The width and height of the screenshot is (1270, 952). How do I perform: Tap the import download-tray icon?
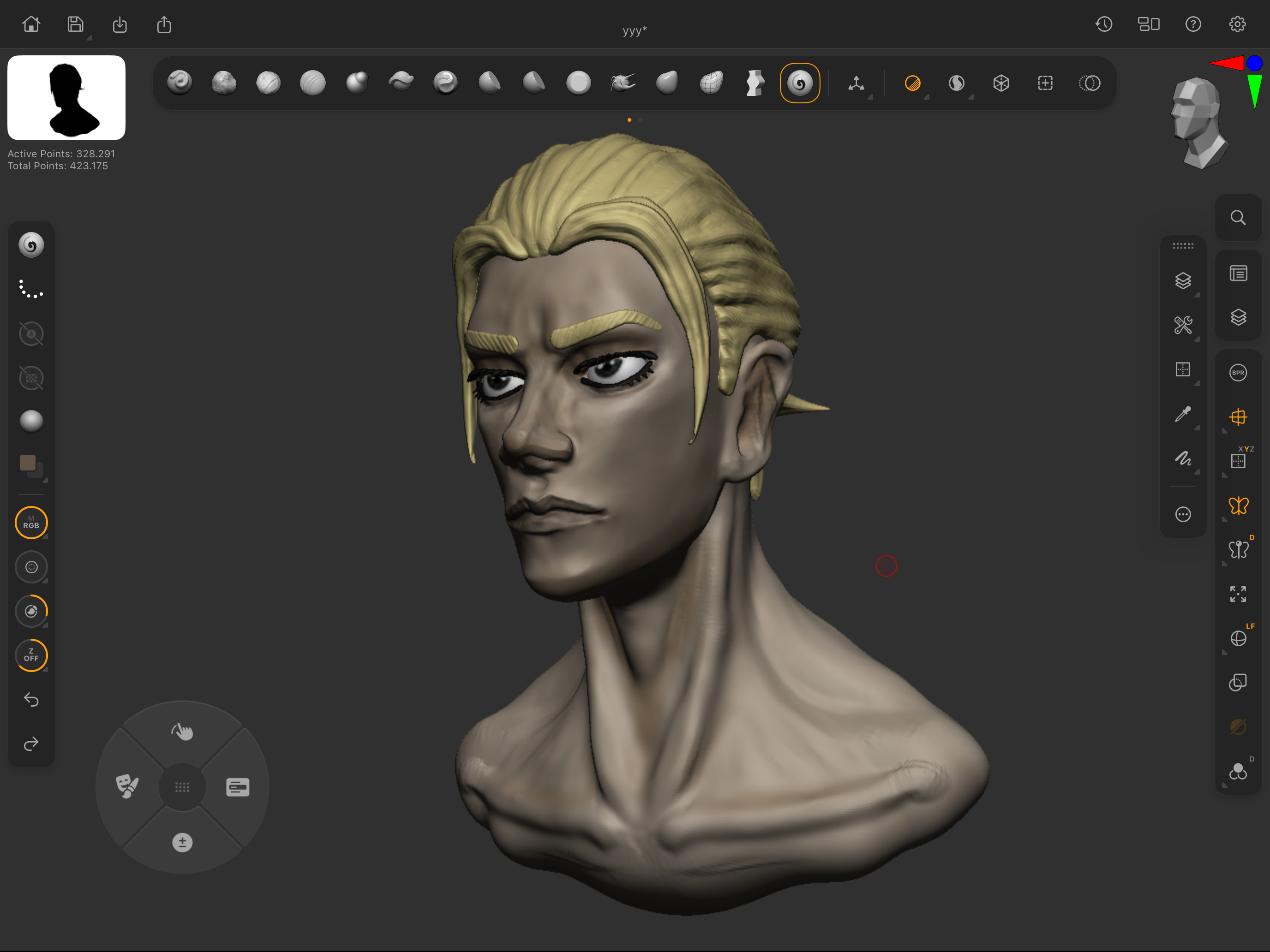[x=120, y=24]
